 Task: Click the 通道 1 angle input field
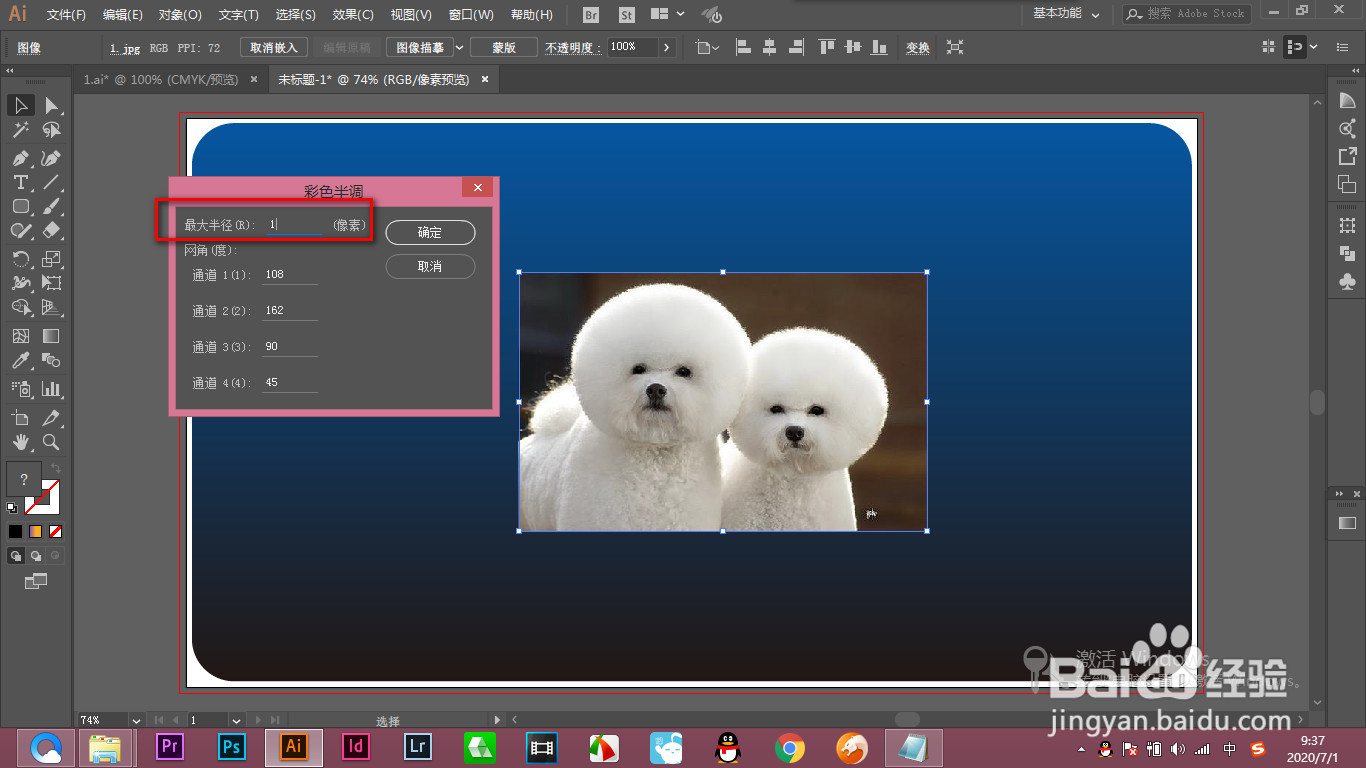289,275
